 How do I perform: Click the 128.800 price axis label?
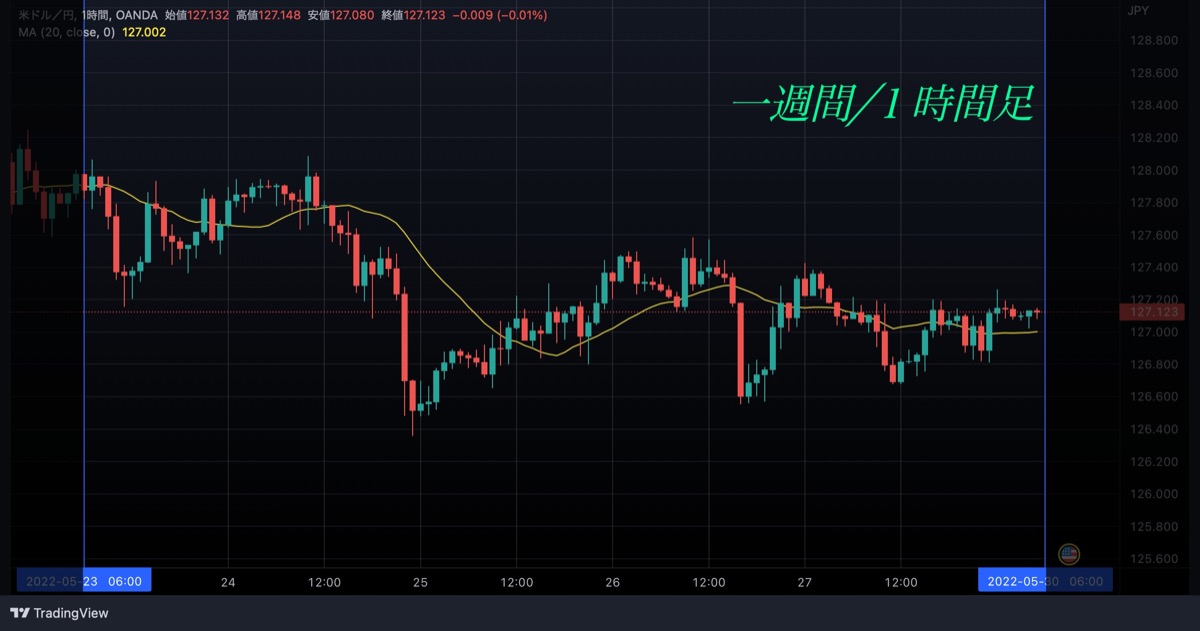click(x=1152, y=41)
